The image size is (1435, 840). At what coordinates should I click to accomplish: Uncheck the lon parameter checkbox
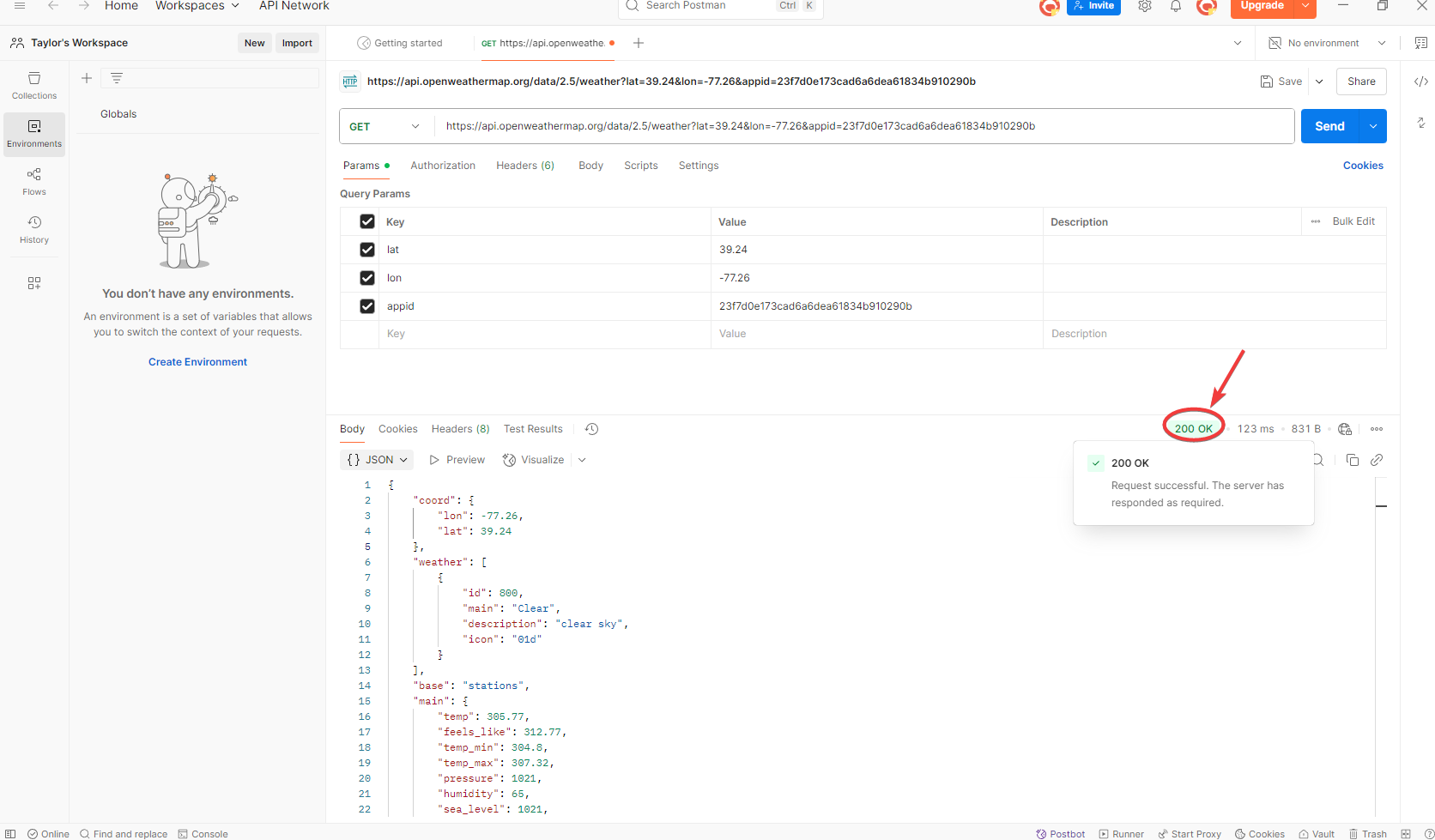(x=367, y=278)
